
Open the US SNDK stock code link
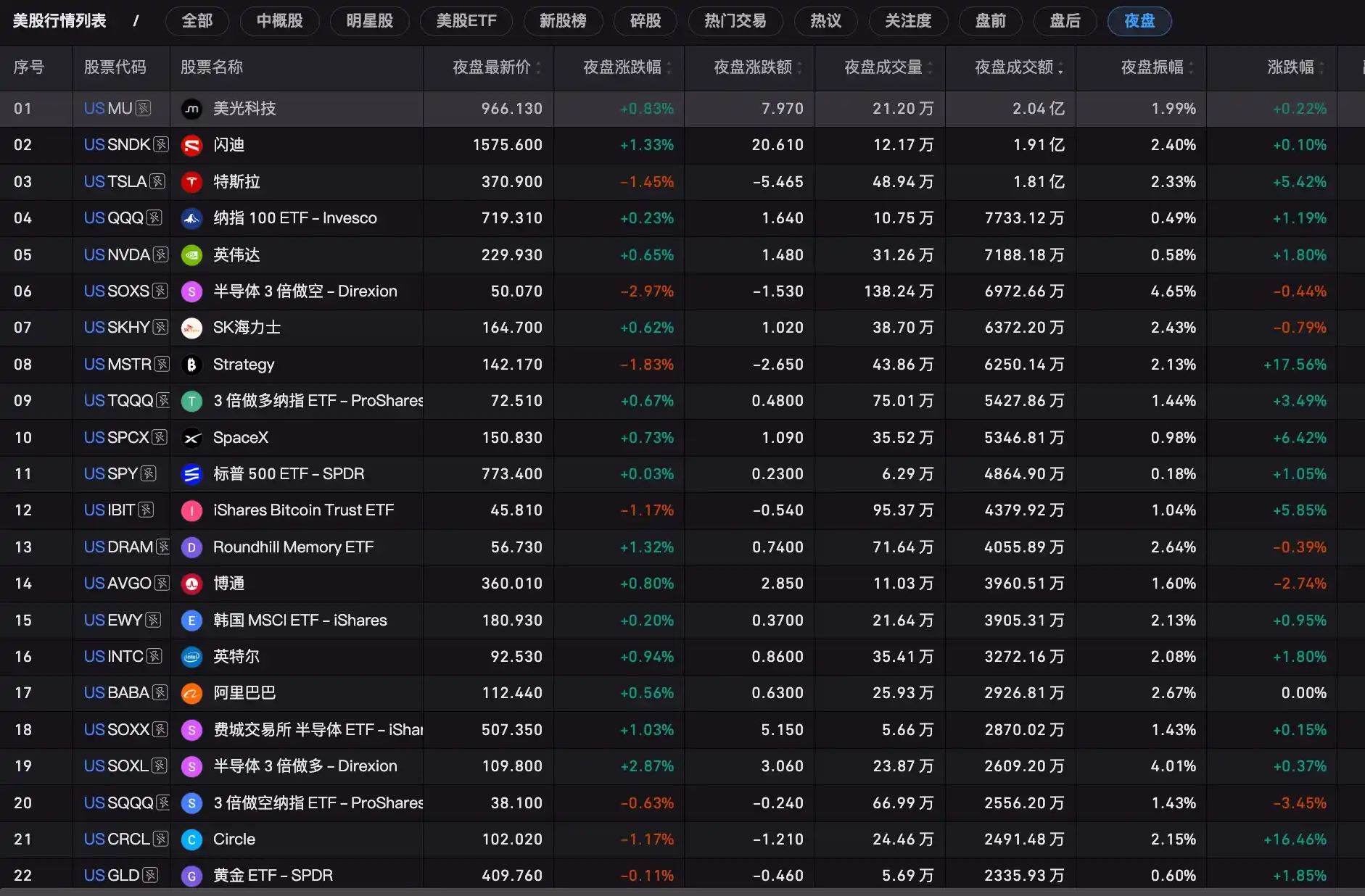[x=117, y=145]
